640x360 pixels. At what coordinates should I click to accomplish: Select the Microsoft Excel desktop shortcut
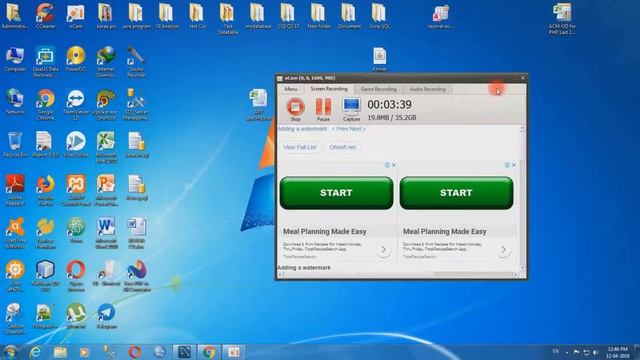coord(106,148)
